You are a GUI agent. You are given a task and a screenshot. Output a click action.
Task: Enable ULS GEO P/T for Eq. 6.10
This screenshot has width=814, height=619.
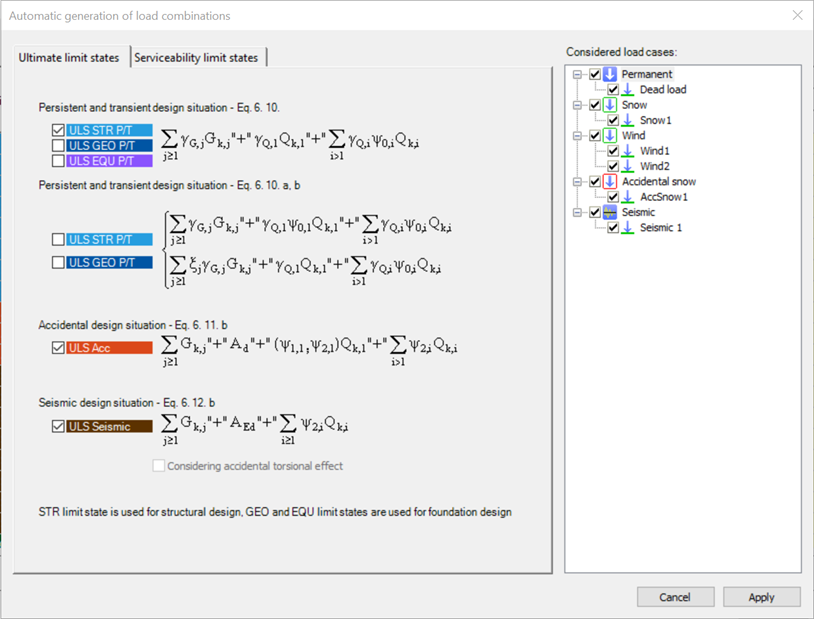pos(58,145)
